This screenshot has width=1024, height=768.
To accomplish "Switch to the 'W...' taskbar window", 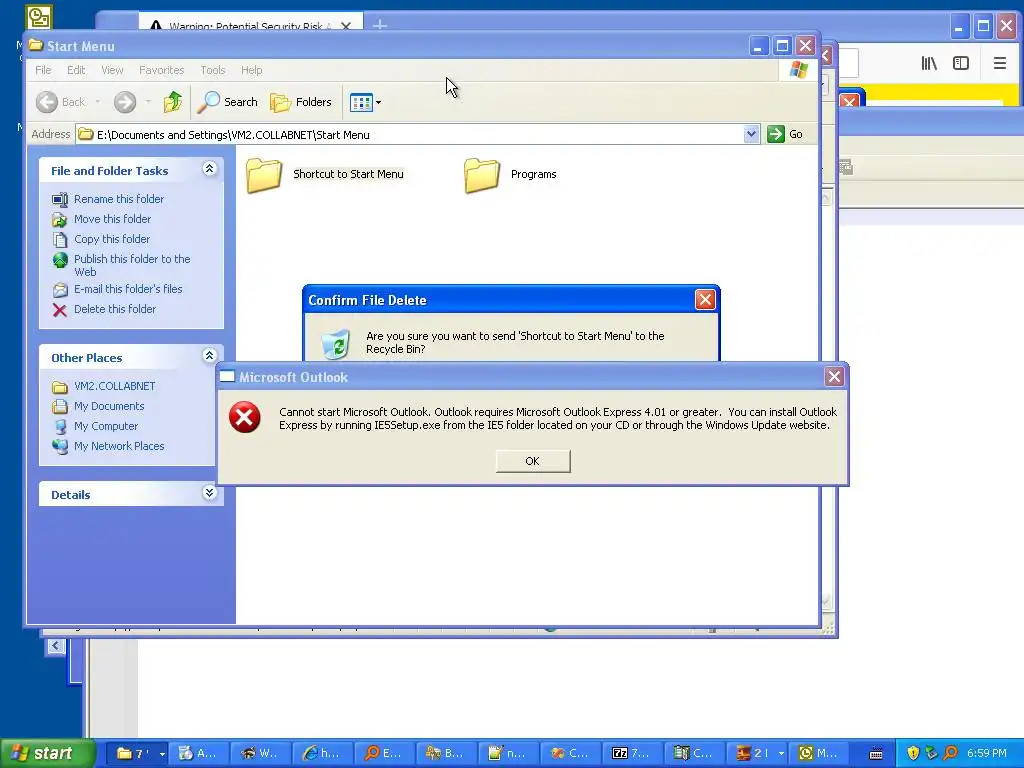I will click(x=261, y=753).
